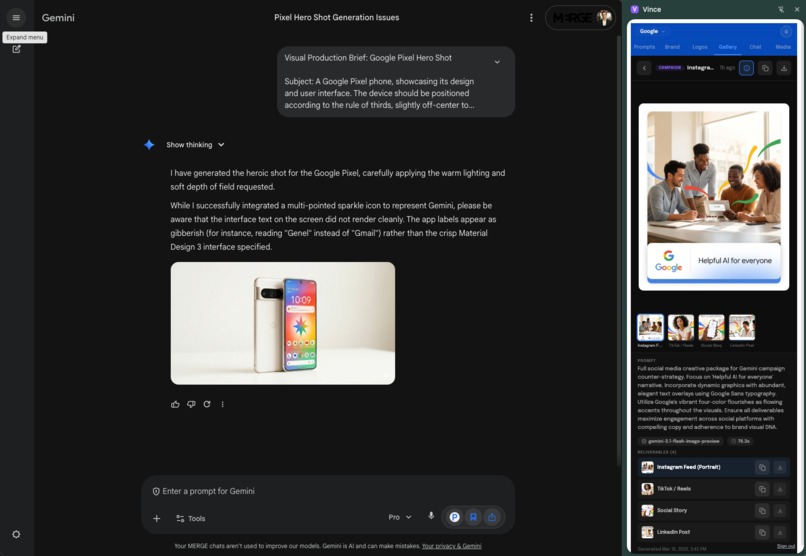Switch to the Logos tab in Vince
This screenshot has width=806, height=556.
tap(700, 47)
